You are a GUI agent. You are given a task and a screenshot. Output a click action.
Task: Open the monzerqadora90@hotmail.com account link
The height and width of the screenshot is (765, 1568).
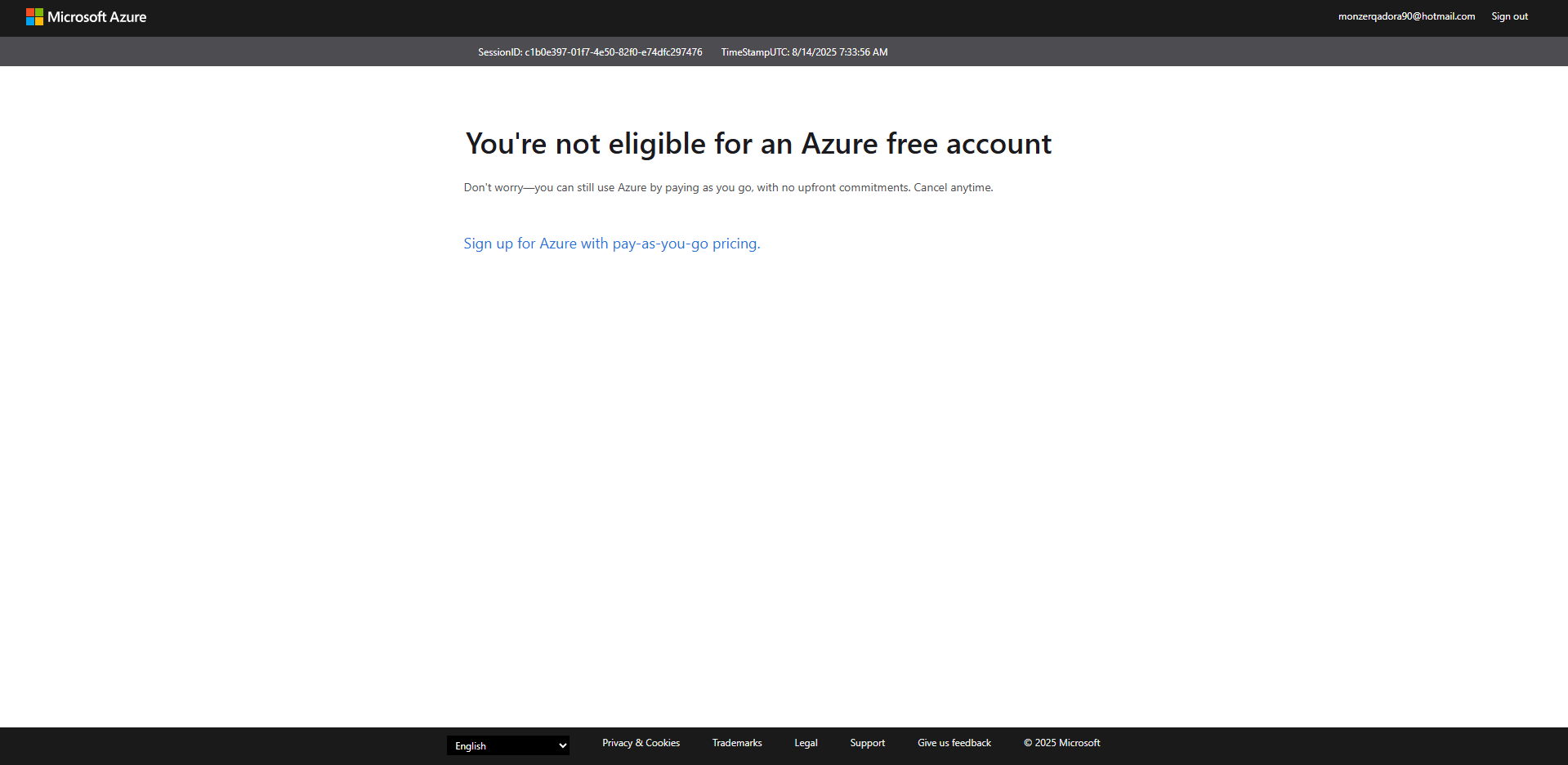1405,16
